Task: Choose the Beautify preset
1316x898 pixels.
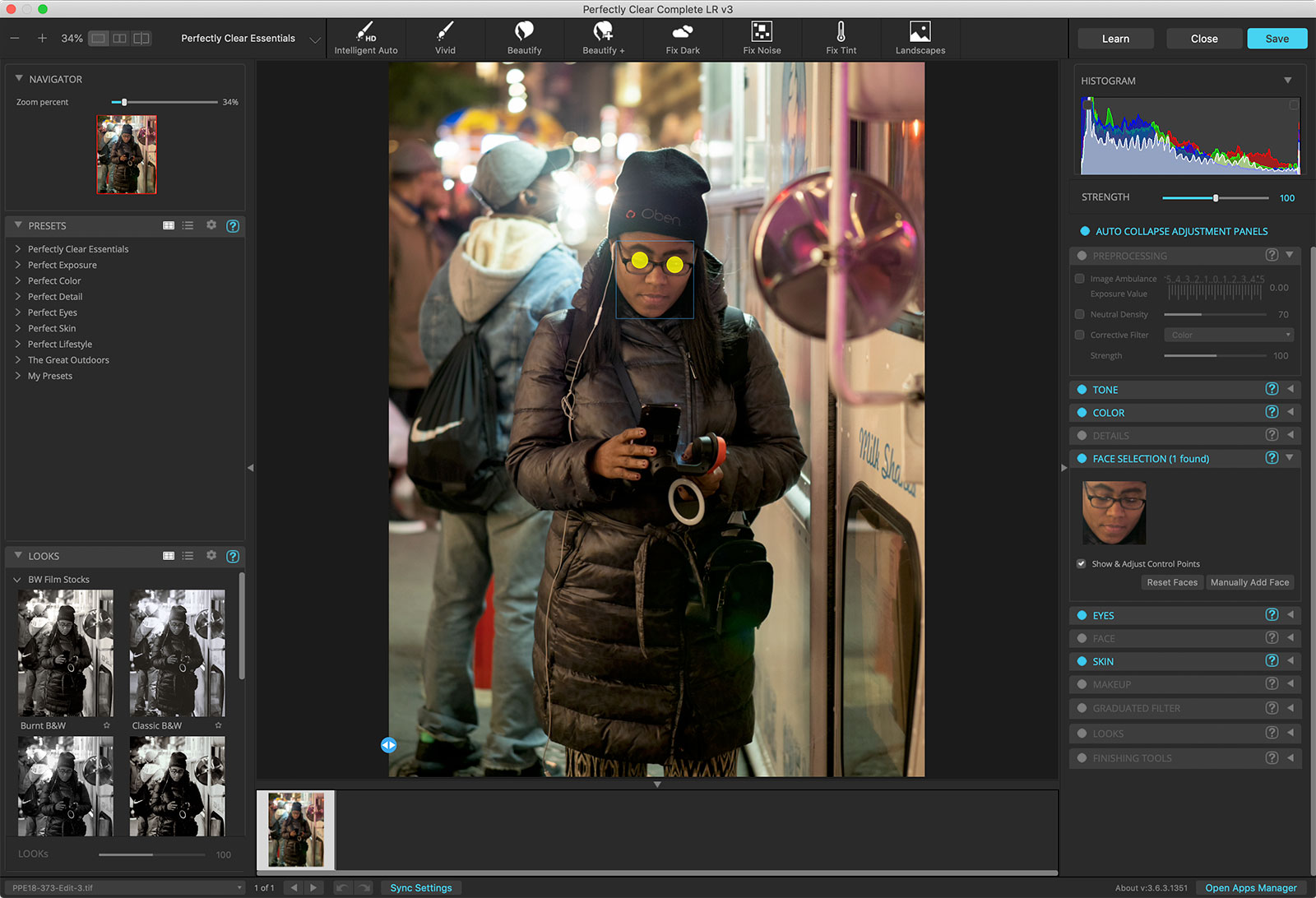Action: pyautogui.click(x=524, y=39)
